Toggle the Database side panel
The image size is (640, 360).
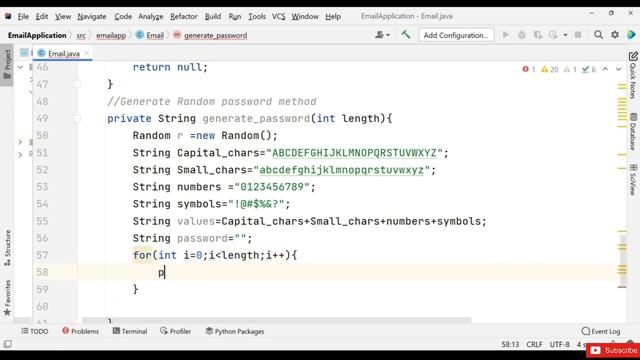[x=633, y=131]
